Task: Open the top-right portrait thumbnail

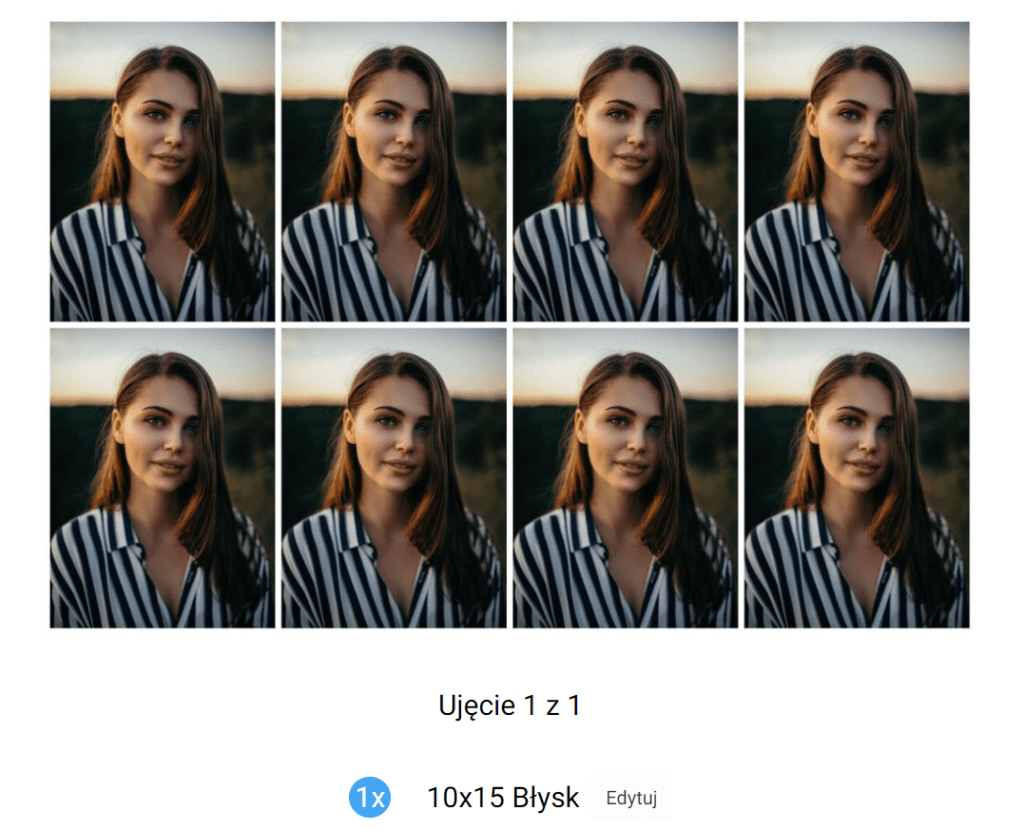Action: point(857,171)
